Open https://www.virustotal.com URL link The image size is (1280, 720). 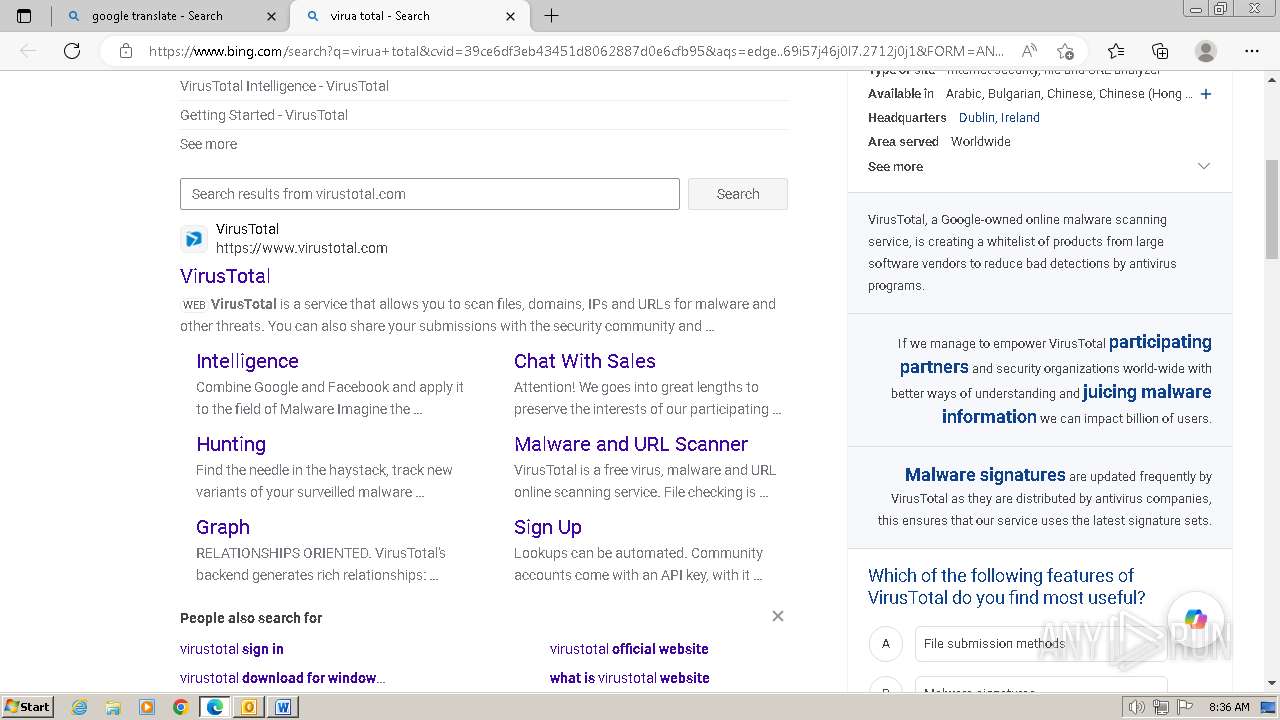pyautogui.click(x=302, y=248)
